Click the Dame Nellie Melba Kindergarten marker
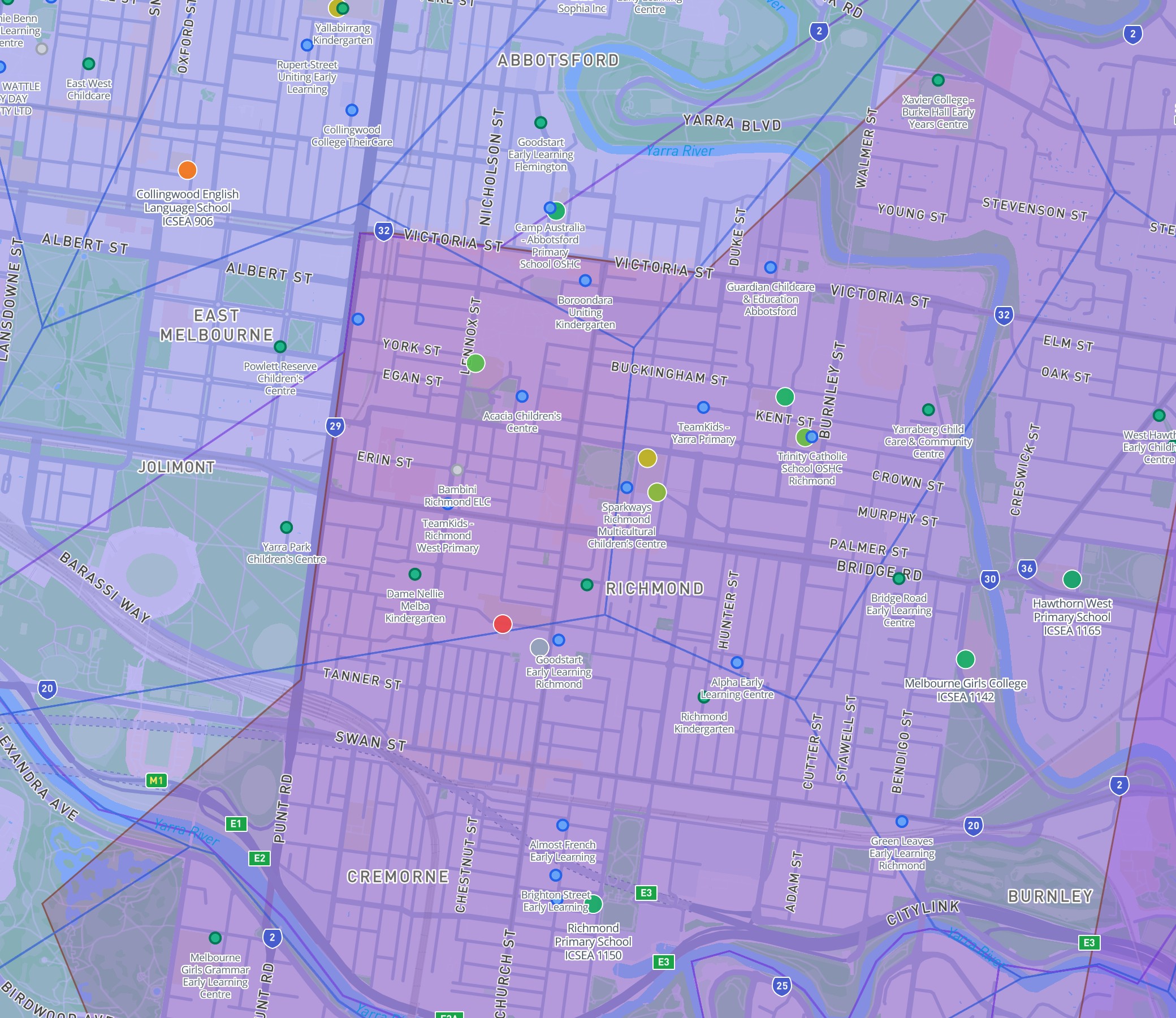 tap(415, 574)
